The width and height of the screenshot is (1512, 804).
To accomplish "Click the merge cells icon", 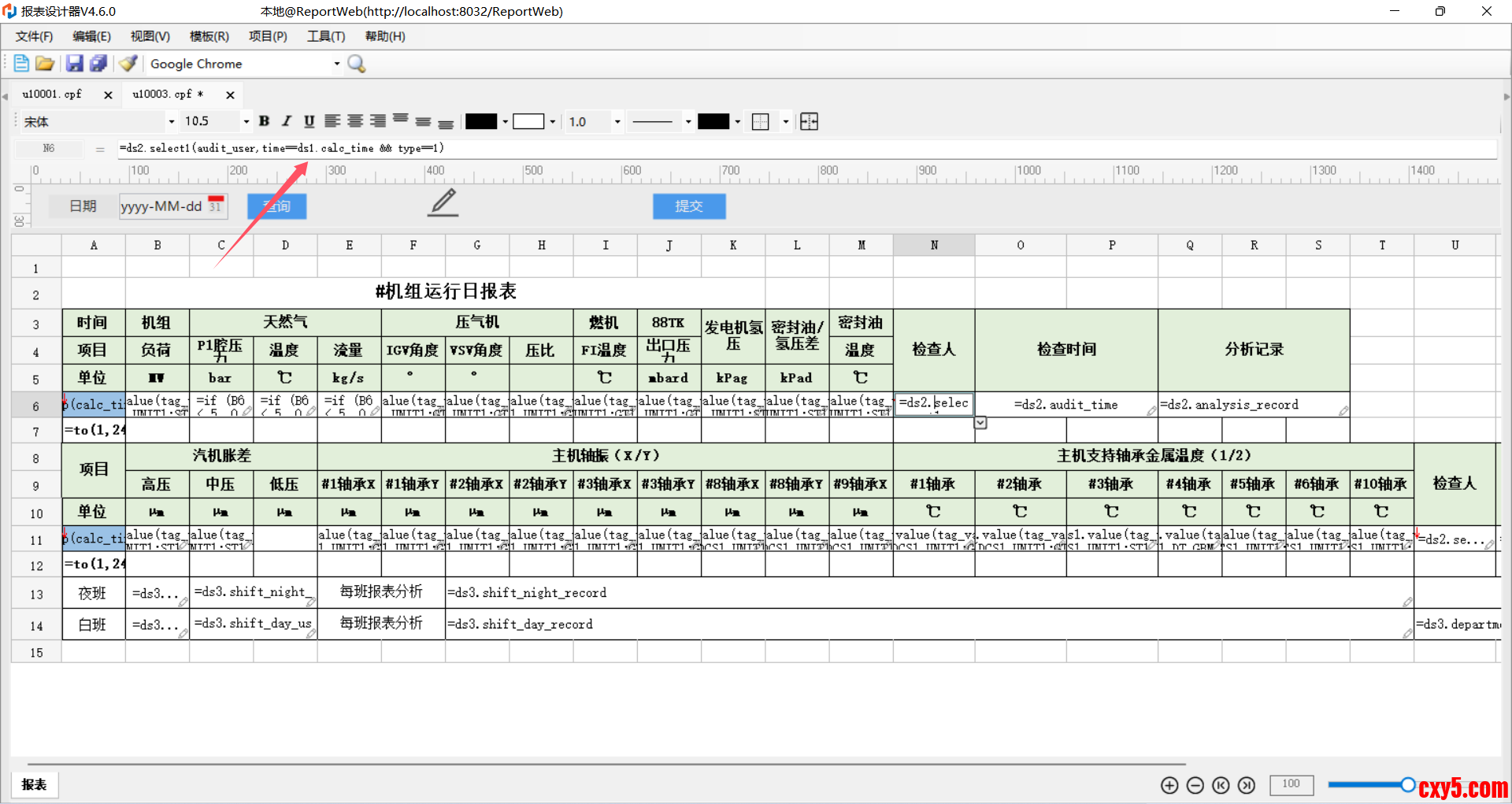I will [809, 121].
